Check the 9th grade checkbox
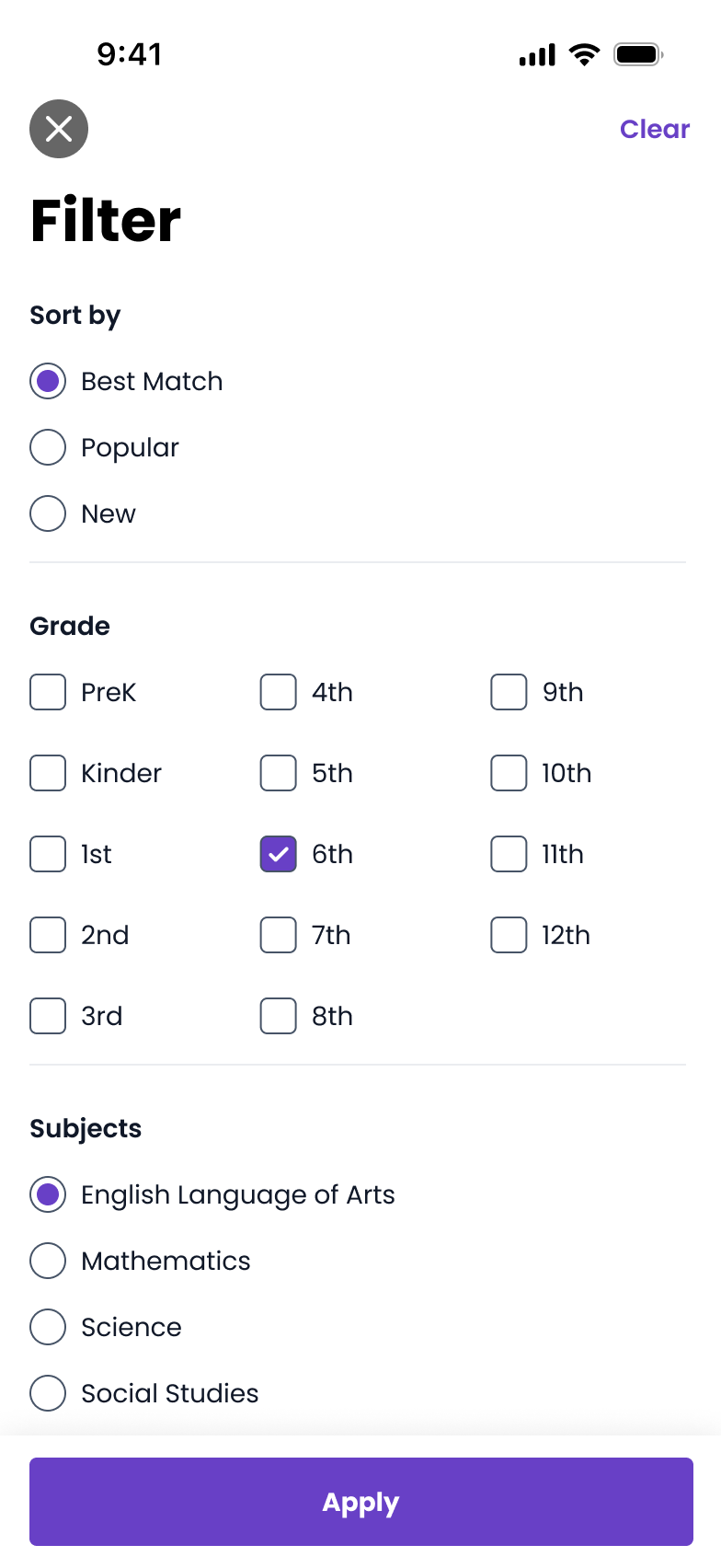This screenshot has height=1568, width=721. 509,692
